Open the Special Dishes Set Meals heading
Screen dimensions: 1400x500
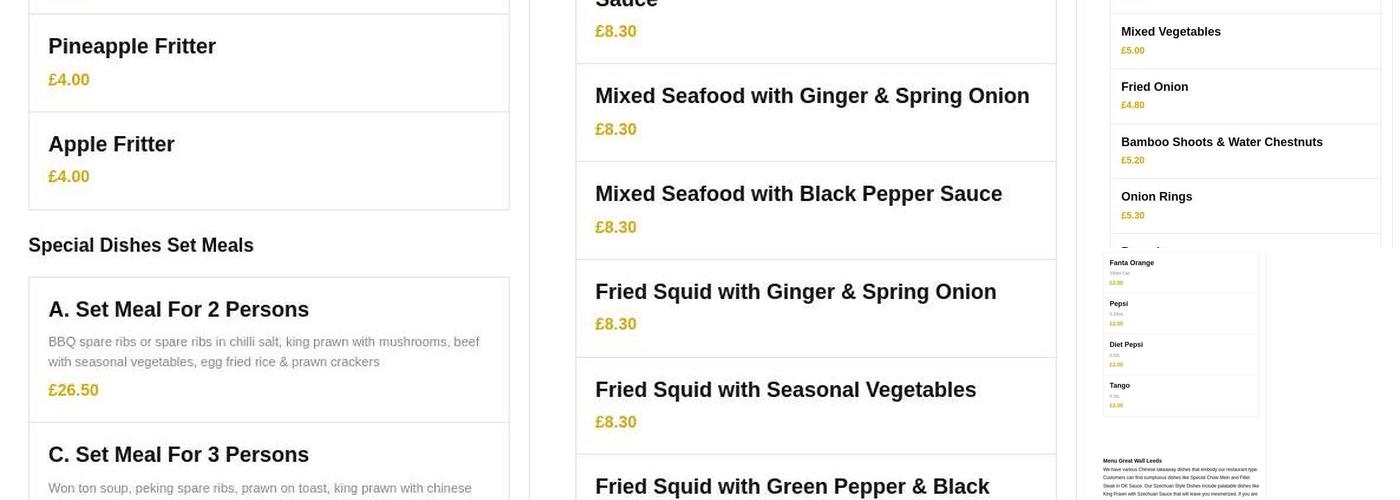pos(141,246)
